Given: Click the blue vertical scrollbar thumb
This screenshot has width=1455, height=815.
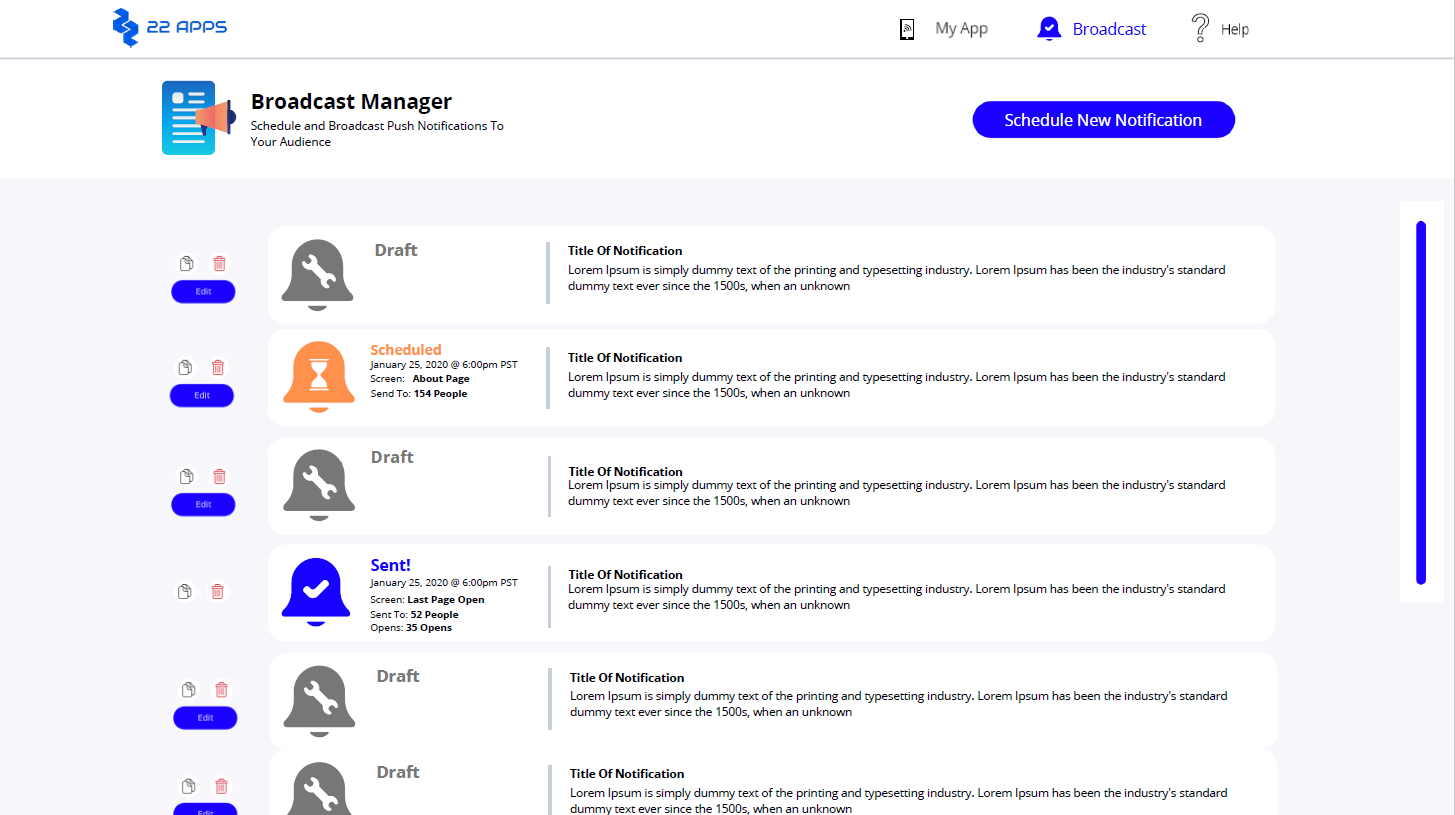Looking at the screenshot, I should point(1420,402).
